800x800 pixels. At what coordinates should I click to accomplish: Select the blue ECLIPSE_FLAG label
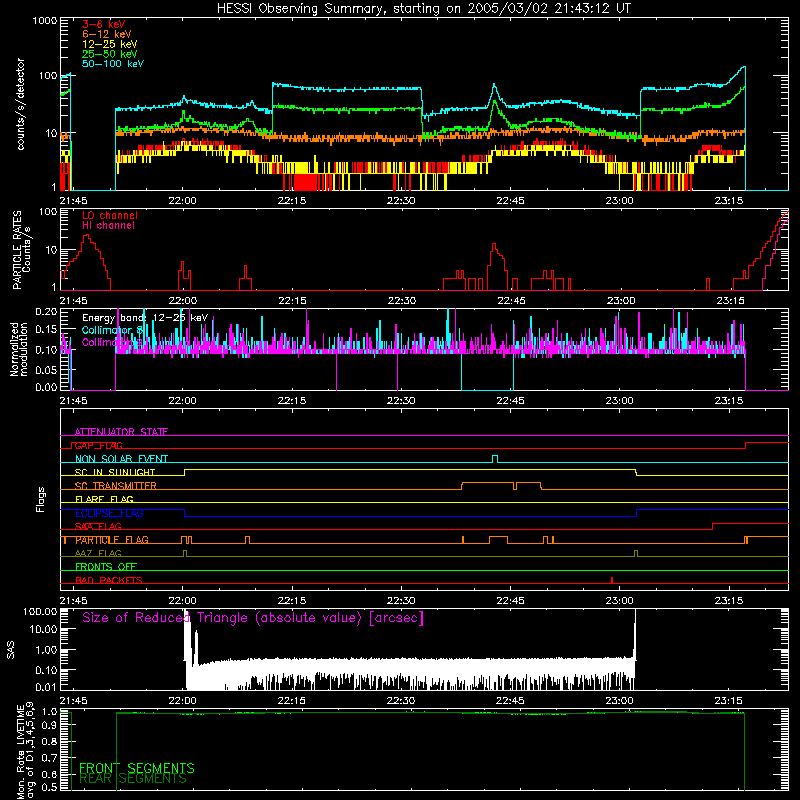(x=109, y=513)
